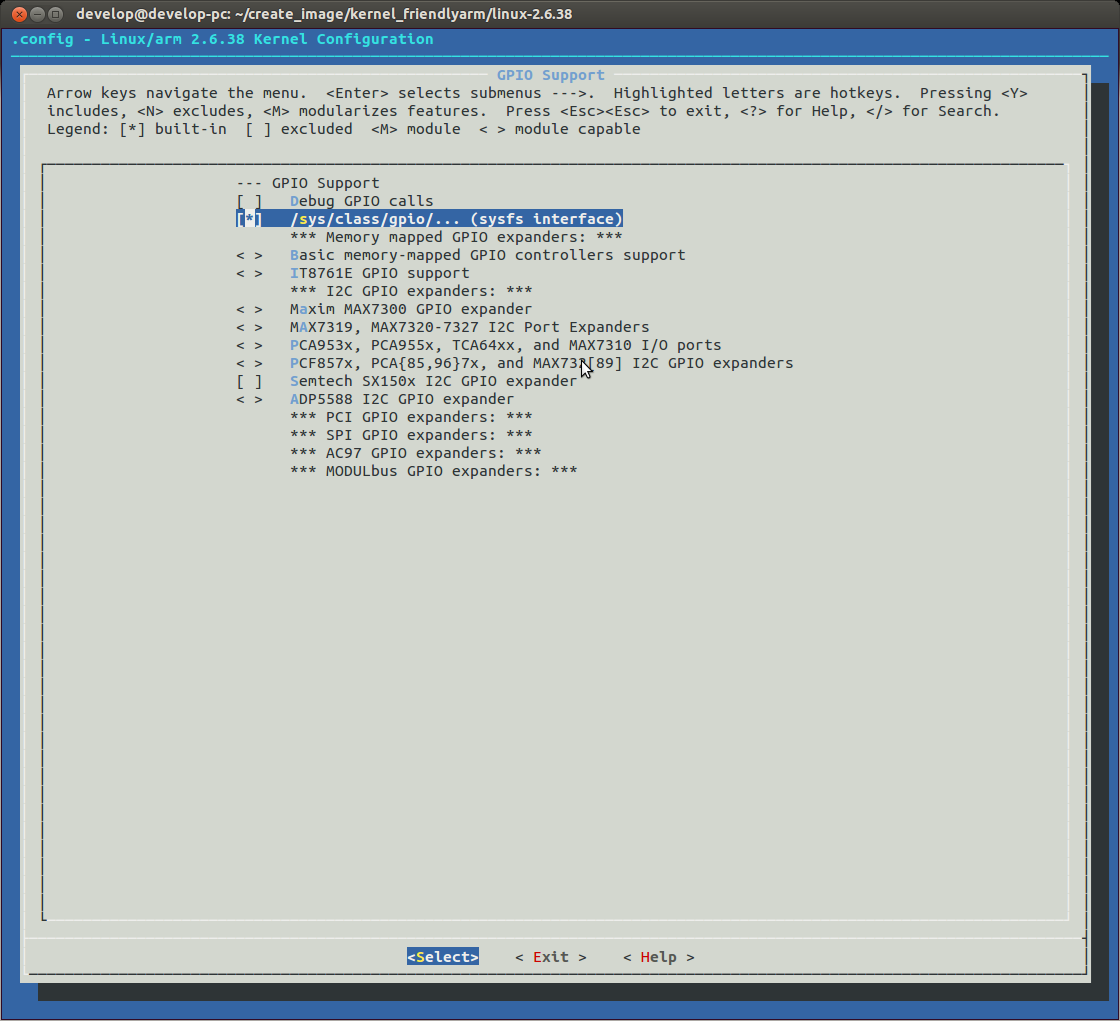
Task: Click the terminal window title bar text
Action: point(324,14)
